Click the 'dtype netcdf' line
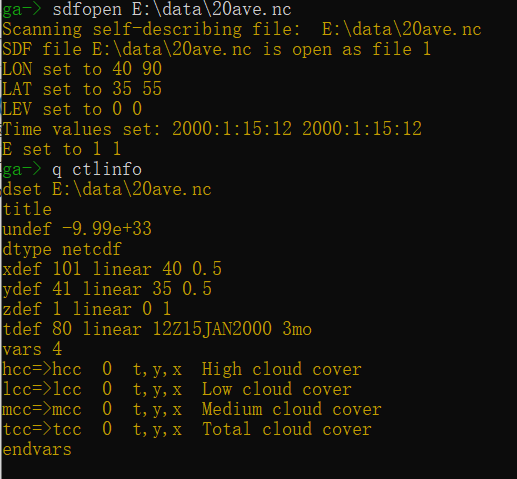 tap(62, 249)
